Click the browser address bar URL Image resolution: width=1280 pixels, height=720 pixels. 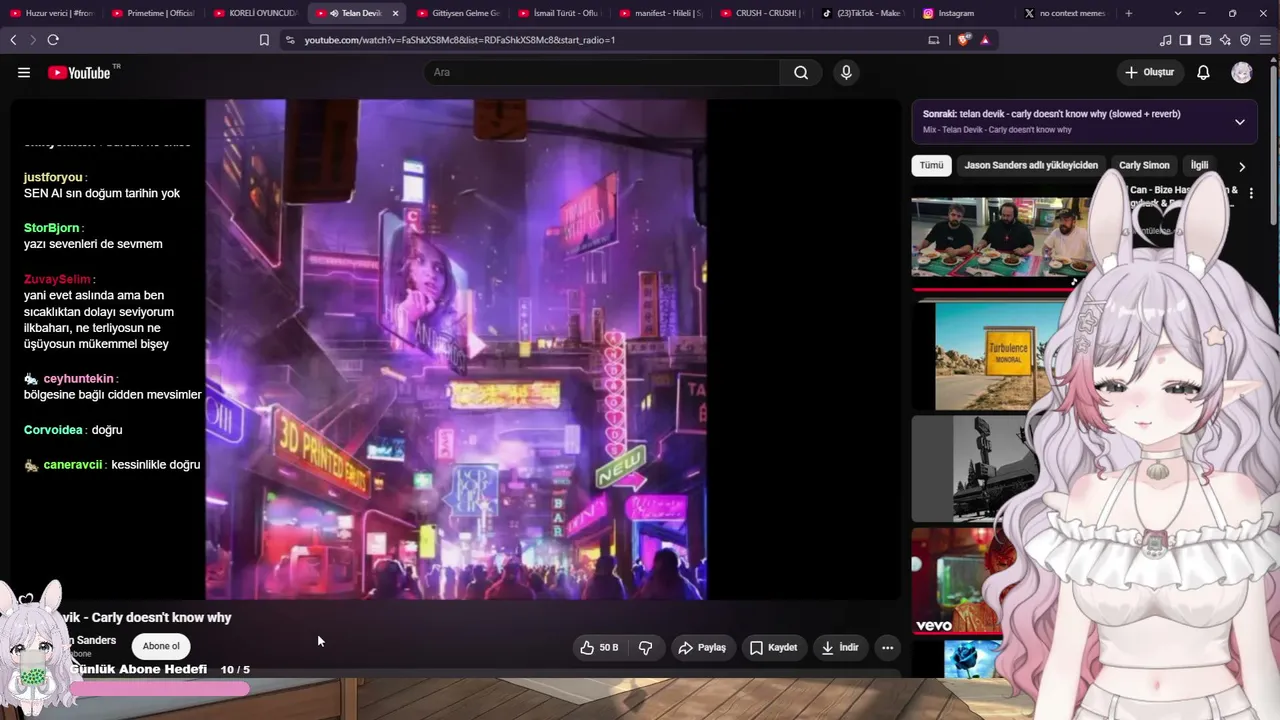click(460, 40)
